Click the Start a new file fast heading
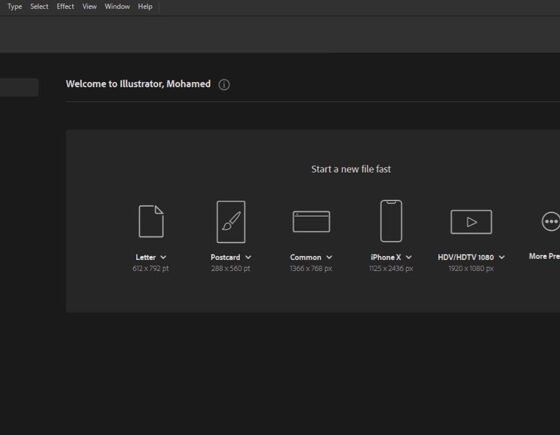 point(351,169)
